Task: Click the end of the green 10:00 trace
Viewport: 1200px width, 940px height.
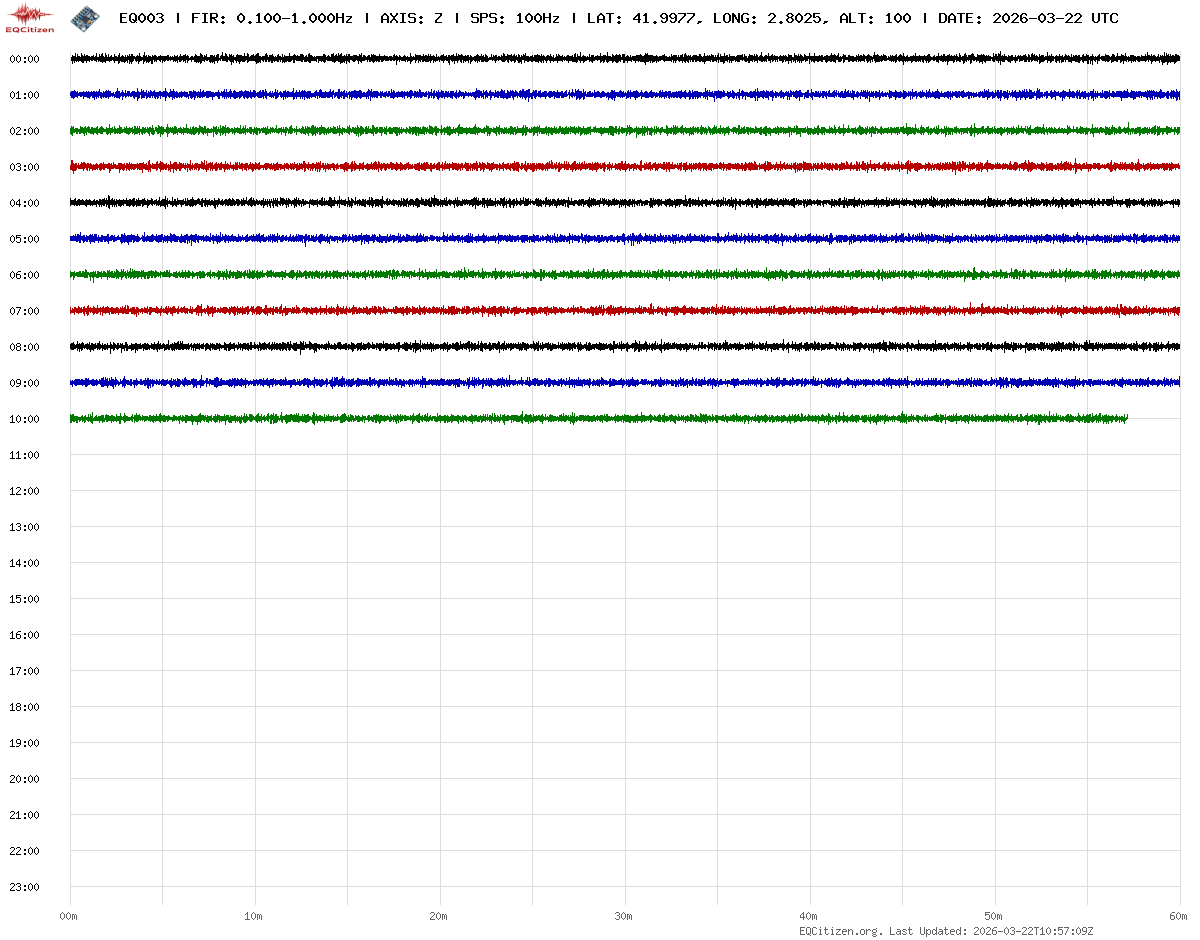Action: (x=1124, y=419)
